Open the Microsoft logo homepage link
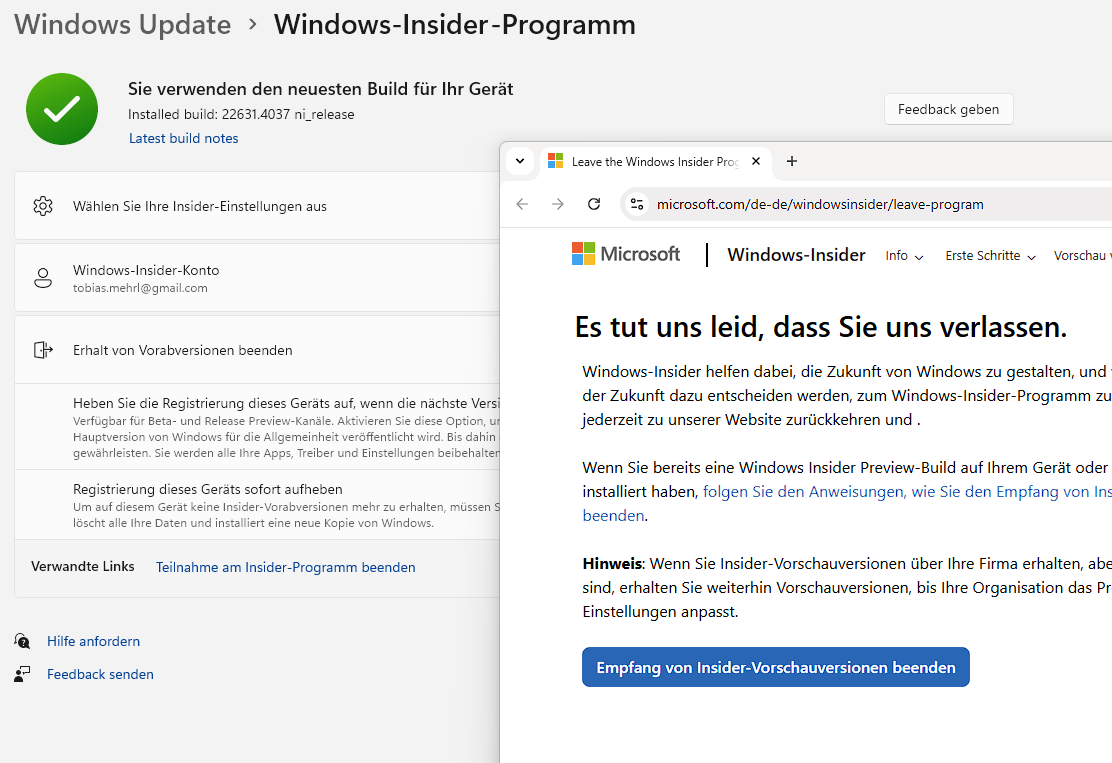The width and height of the screenshot is (1112, 763). (626, 254)
